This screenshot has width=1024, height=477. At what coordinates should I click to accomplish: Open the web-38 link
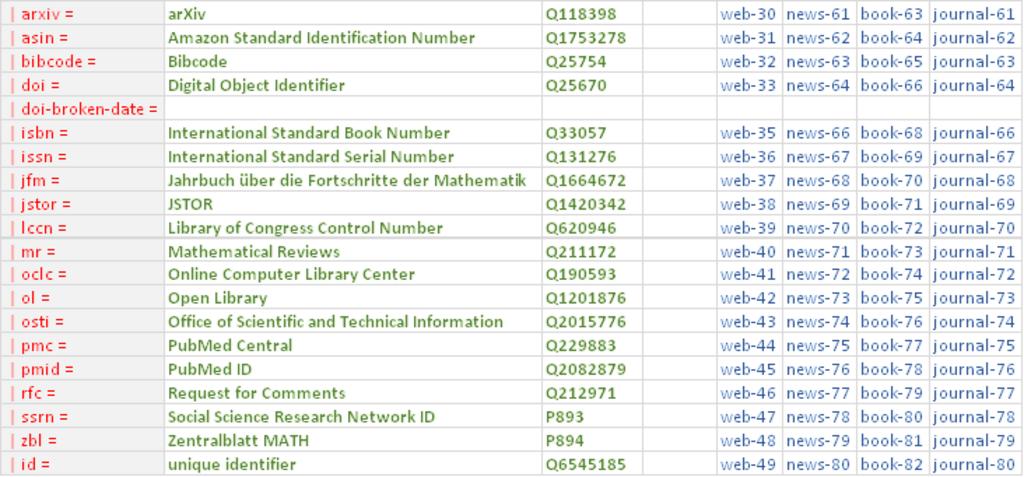[748, 205]
